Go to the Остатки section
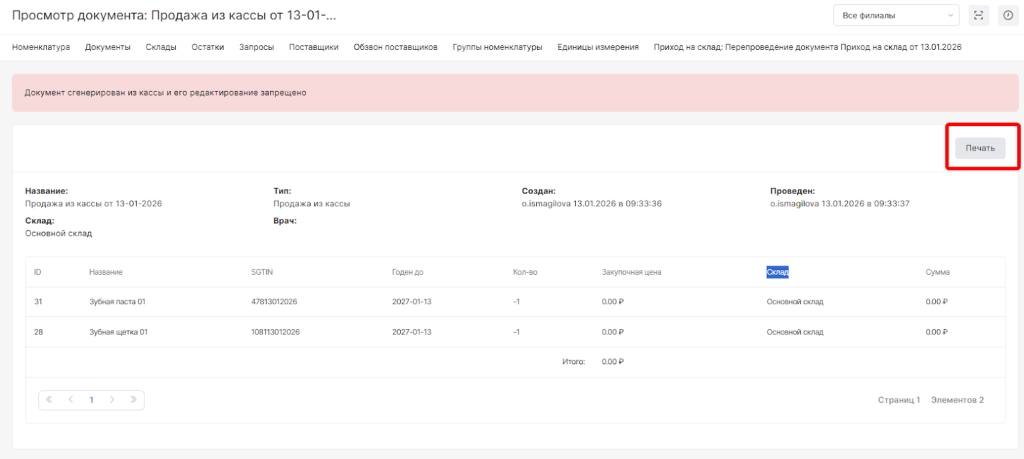The width and height of the screenshot is (1024, 459). 208,47
